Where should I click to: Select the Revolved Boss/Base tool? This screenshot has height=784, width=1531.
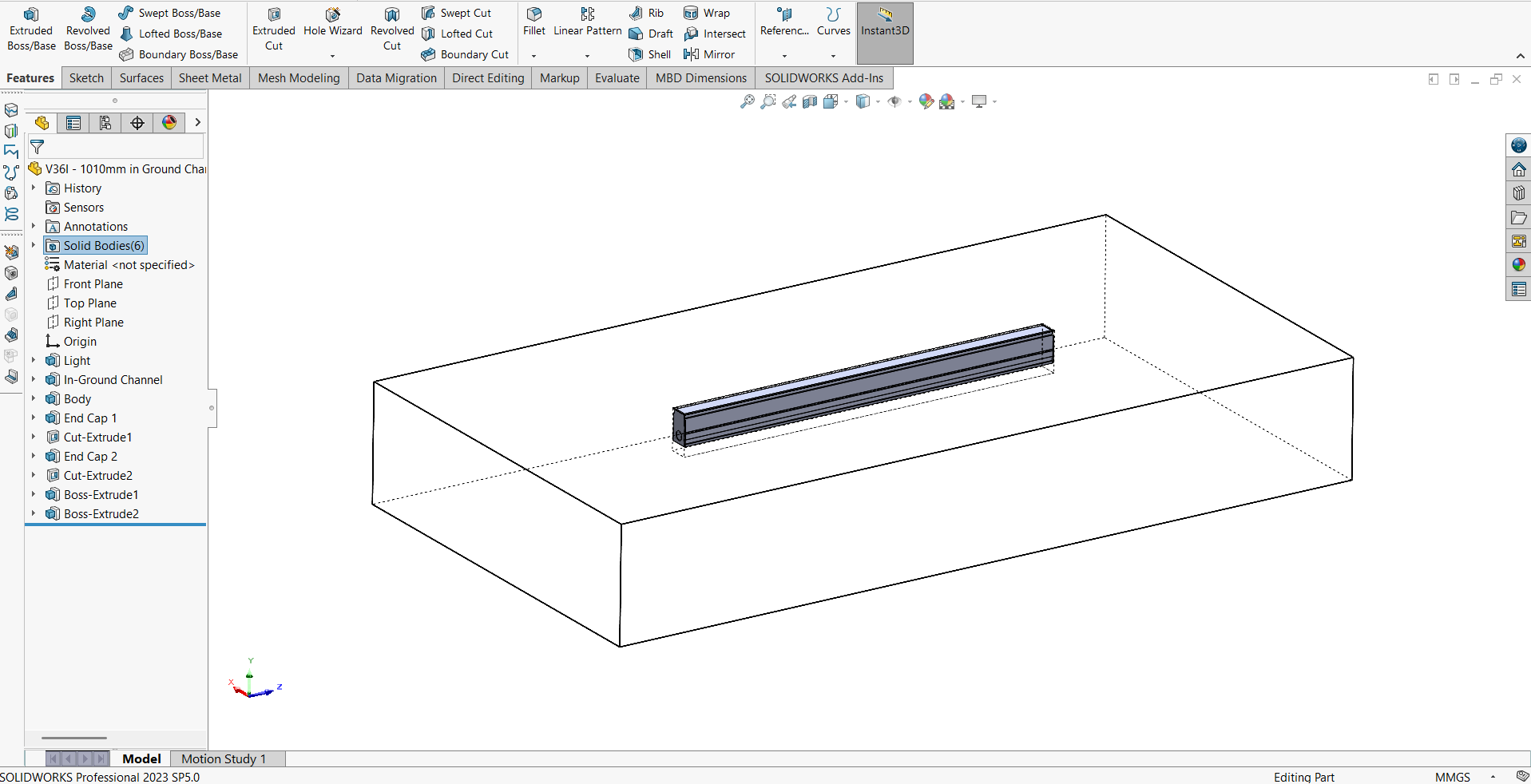tap(88, 30)
